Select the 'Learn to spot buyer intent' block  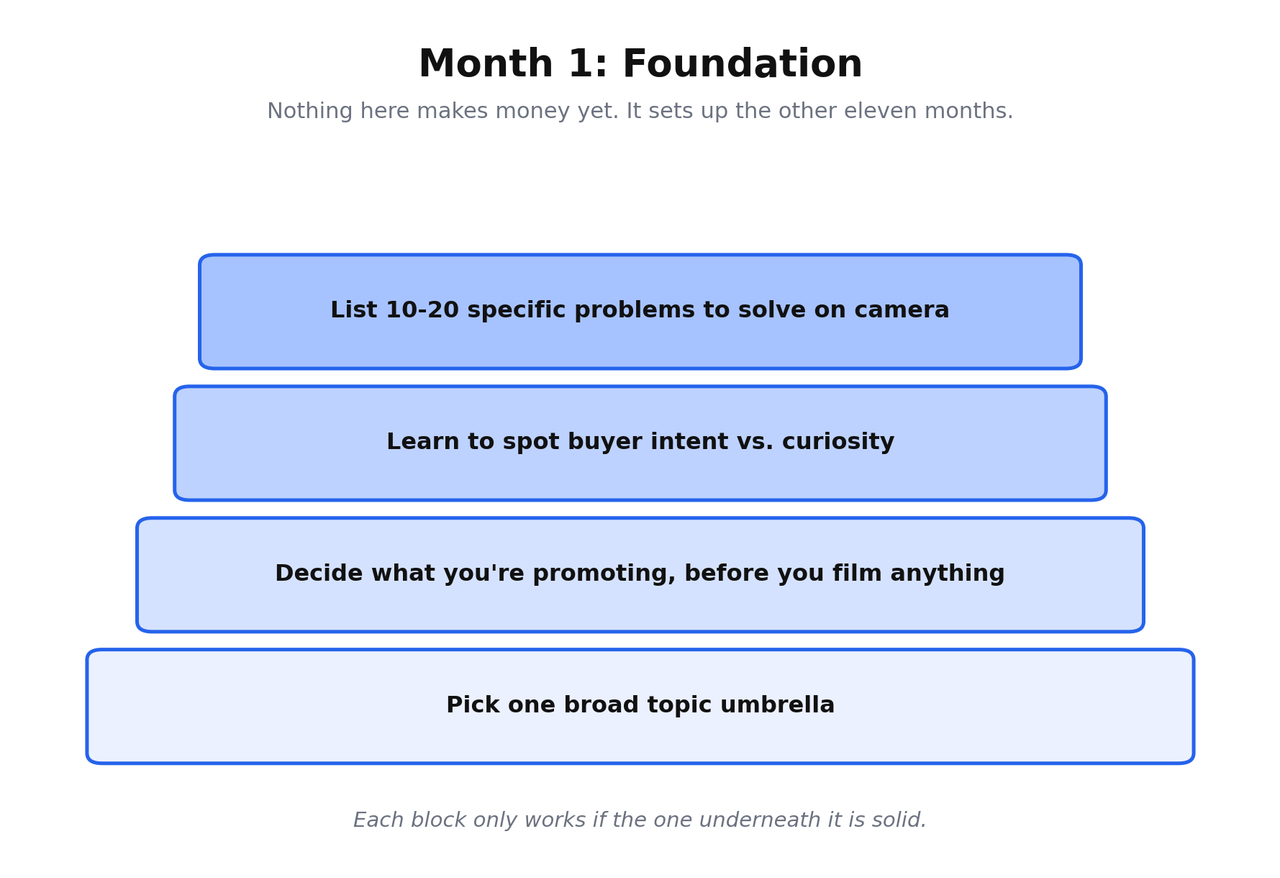click(640, 443)
